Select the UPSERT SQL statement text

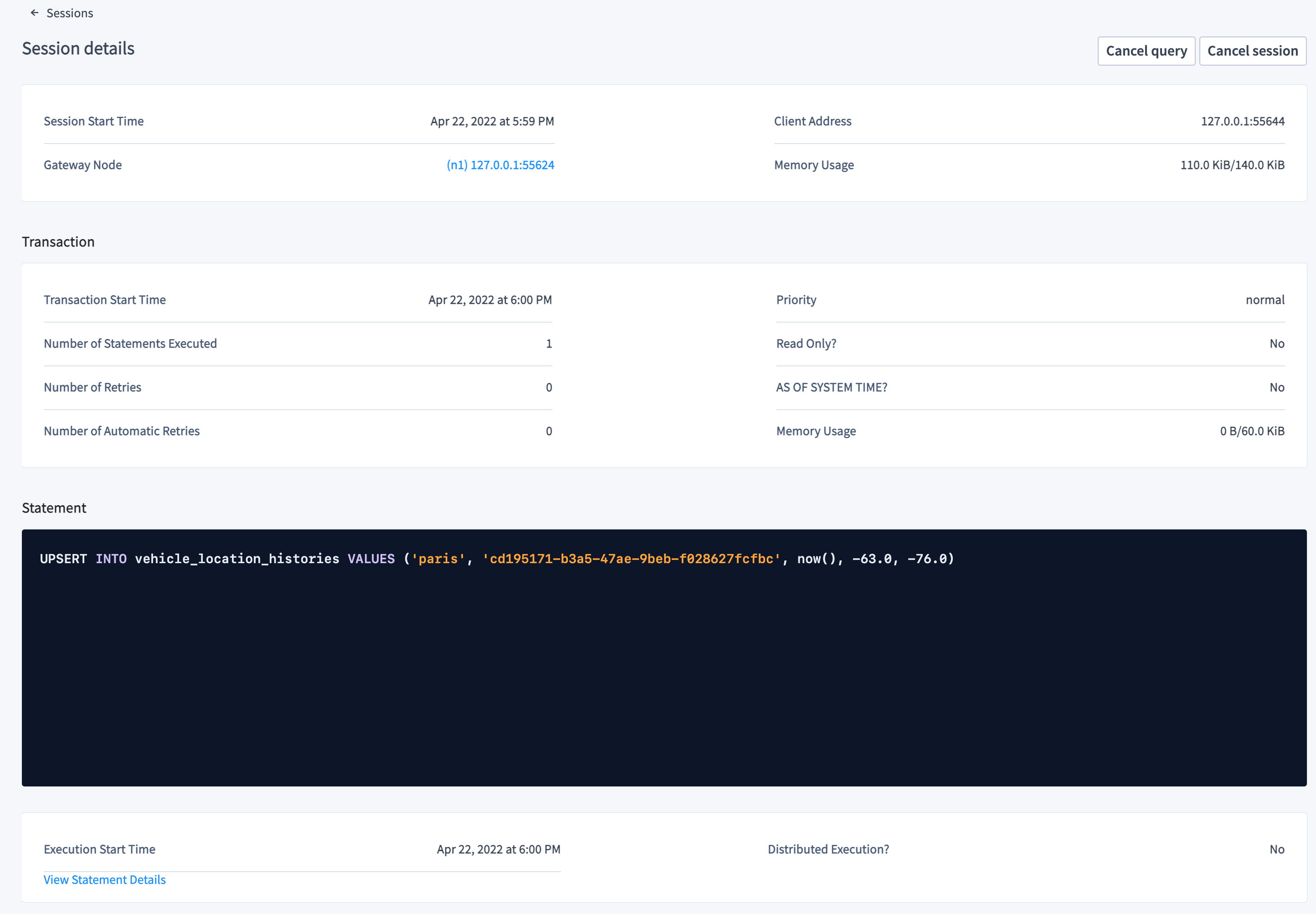pos(497,558)
